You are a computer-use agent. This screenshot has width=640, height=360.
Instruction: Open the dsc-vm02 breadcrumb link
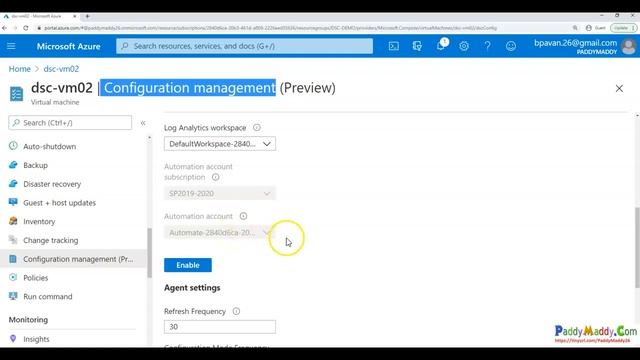point(61,69)
